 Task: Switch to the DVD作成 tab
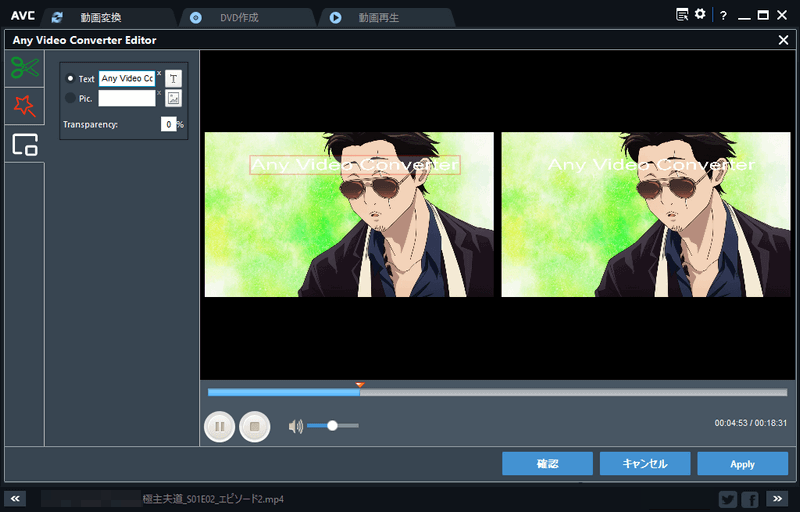tap(238, 17)
